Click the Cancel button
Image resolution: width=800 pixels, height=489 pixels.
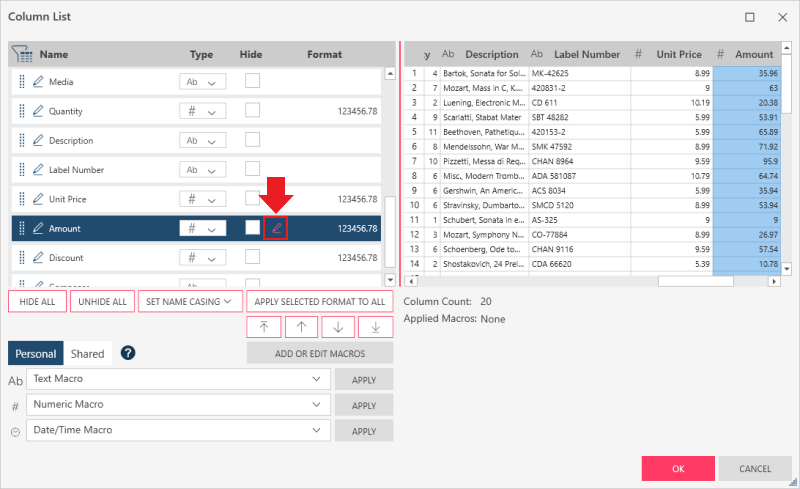[755, 469]
